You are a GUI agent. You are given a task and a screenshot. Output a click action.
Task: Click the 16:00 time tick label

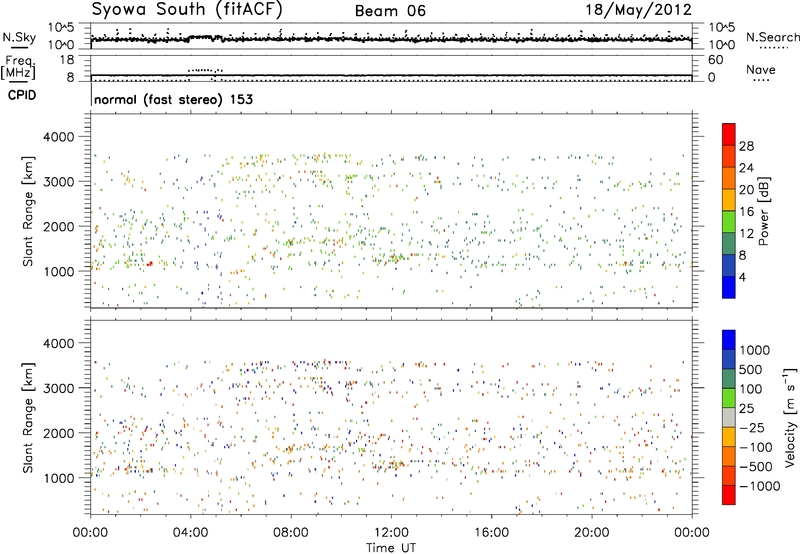(491, 533)
